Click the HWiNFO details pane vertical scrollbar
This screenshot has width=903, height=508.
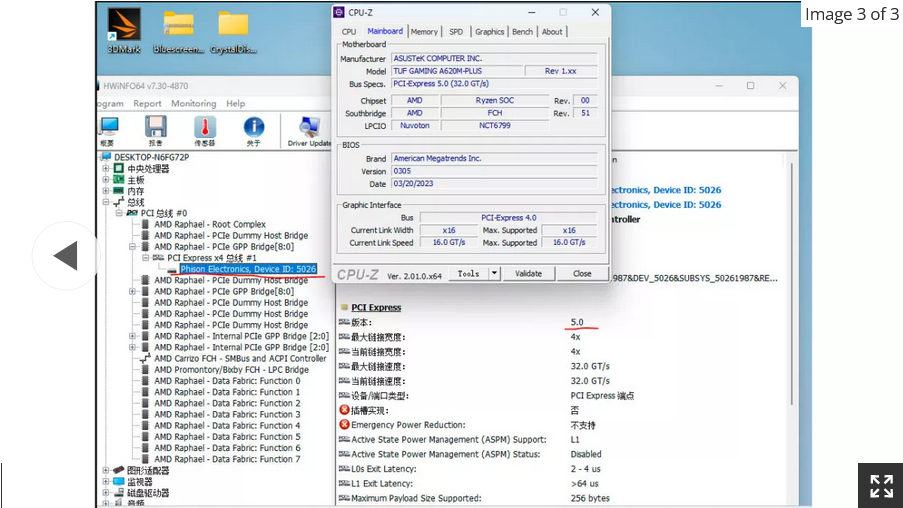(x=792, y=283)
